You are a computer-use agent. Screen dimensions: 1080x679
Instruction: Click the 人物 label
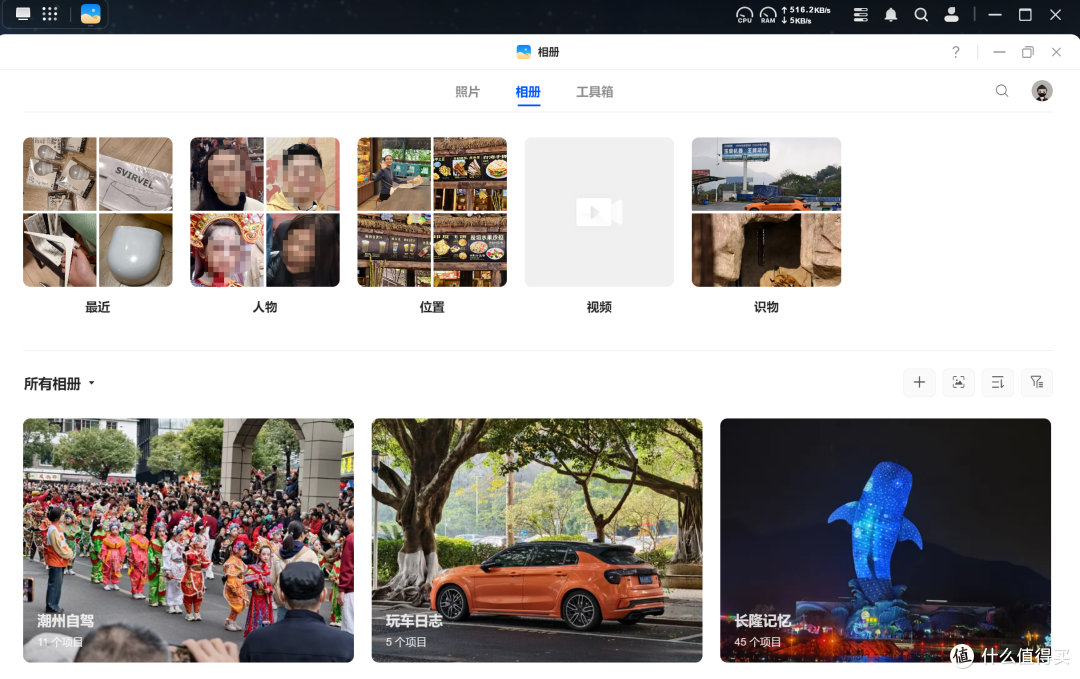(265, 307)
